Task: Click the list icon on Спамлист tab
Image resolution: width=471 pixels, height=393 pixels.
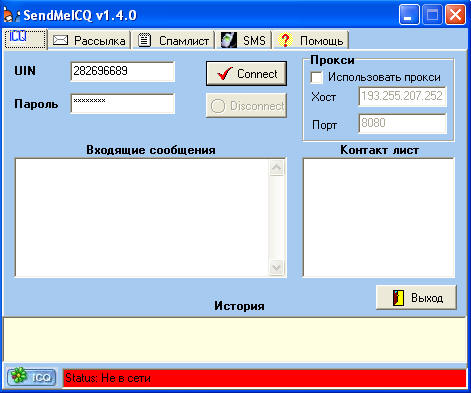Action: (x=145, y=40)
